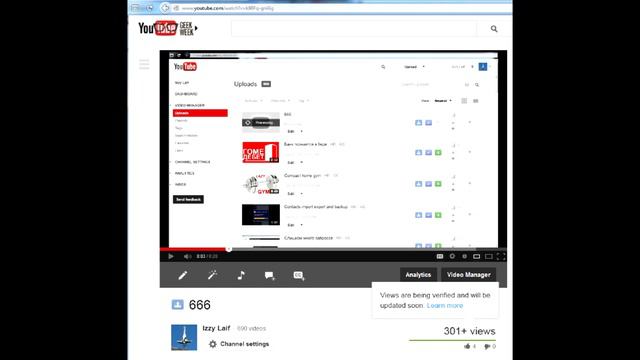
Task: Follow the Learn more link in the views tooltip
Action: [x=445, y=305]
